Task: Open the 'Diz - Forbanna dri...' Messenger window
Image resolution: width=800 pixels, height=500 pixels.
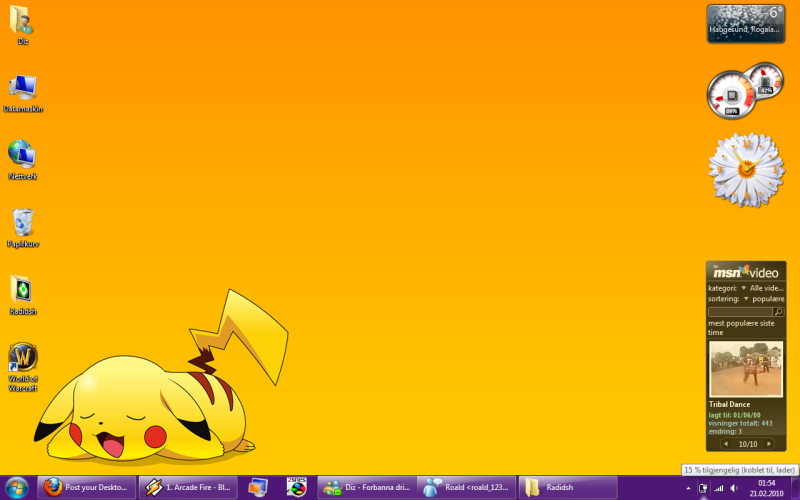Action: pos(367,488)
